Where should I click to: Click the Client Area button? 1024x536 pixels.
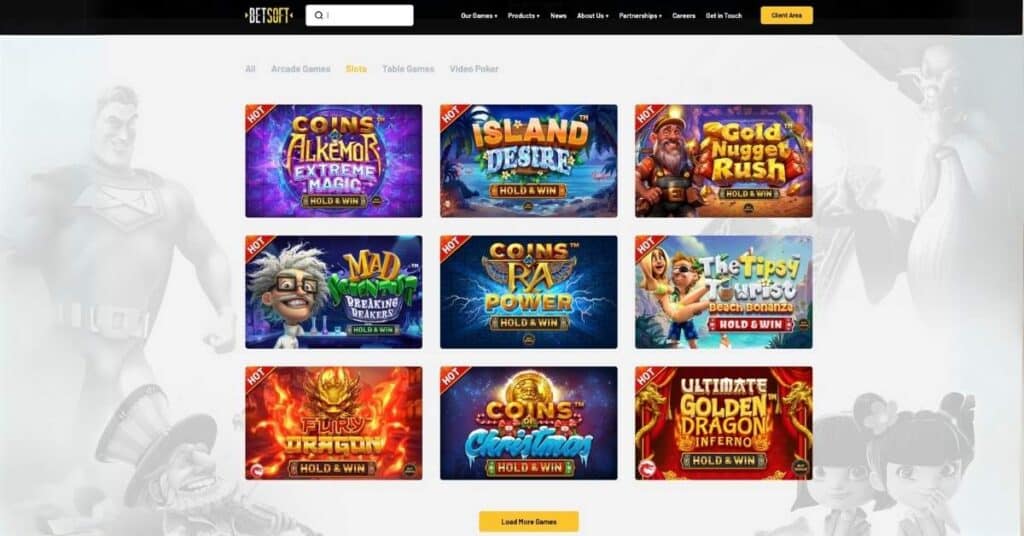(786, 16)
